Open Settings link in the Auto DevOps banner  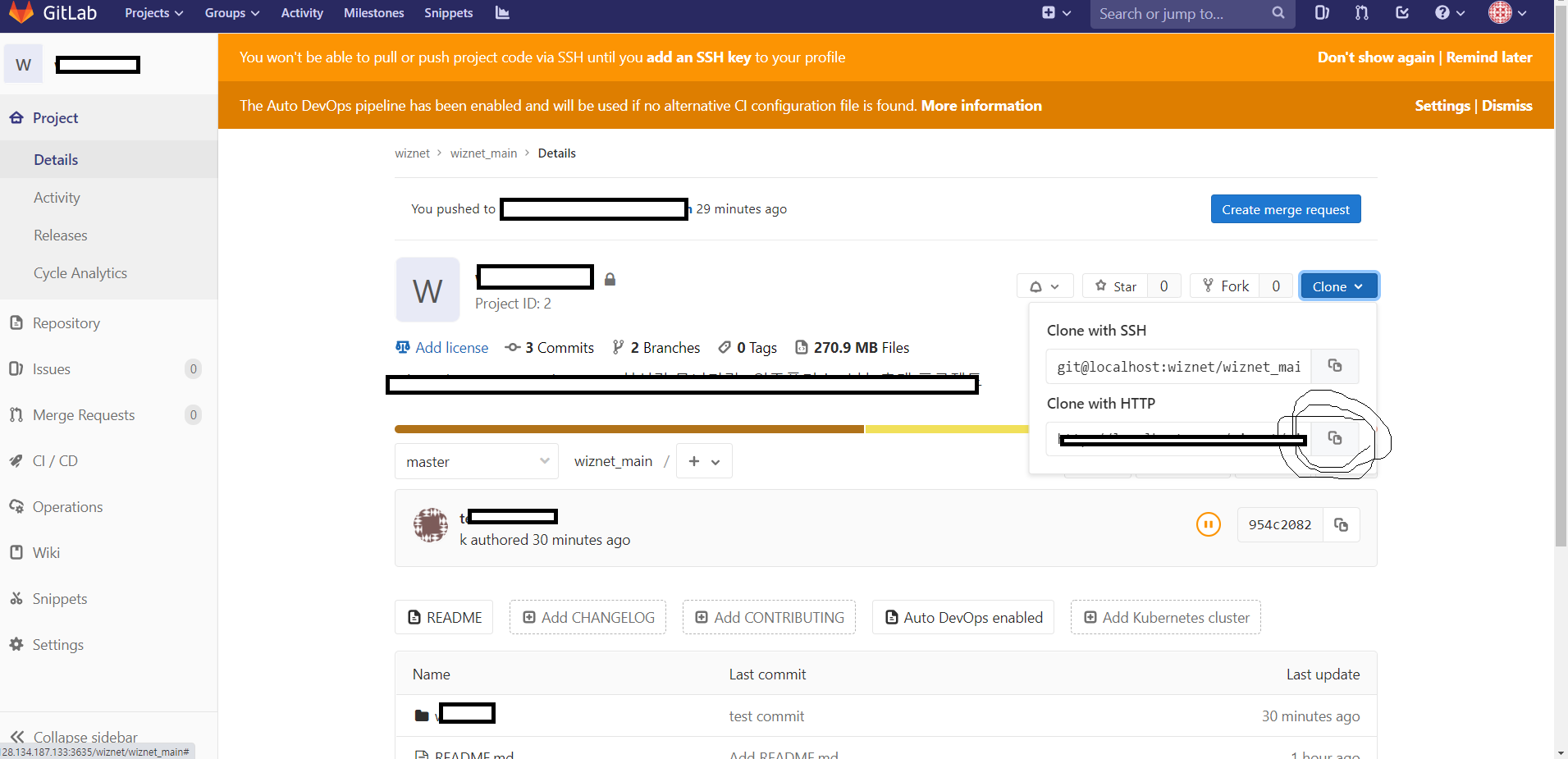(1442, 106)
